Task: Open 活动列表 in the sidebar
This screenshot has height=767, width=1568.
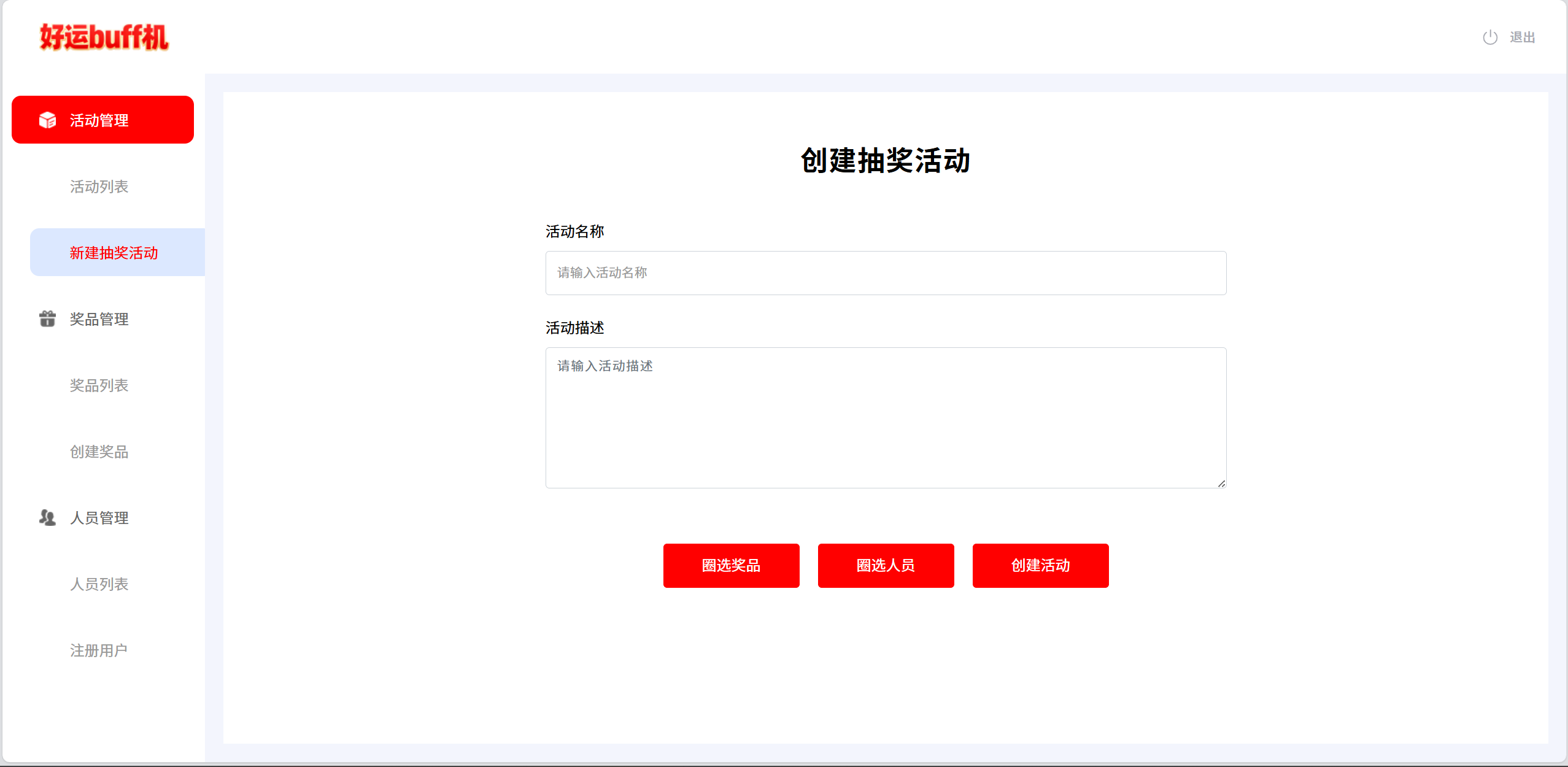Action: tap(99, 187)
